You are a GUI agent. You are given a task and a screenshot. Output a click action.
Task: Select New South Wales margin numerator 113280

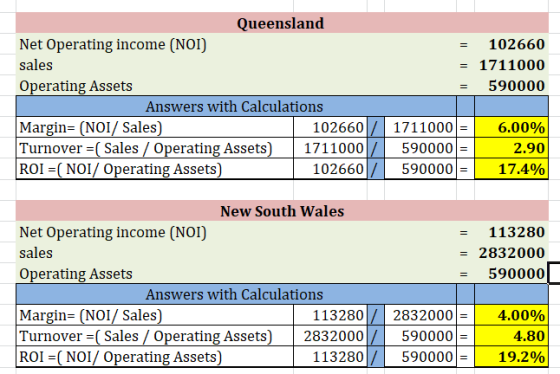pos(330,315)
